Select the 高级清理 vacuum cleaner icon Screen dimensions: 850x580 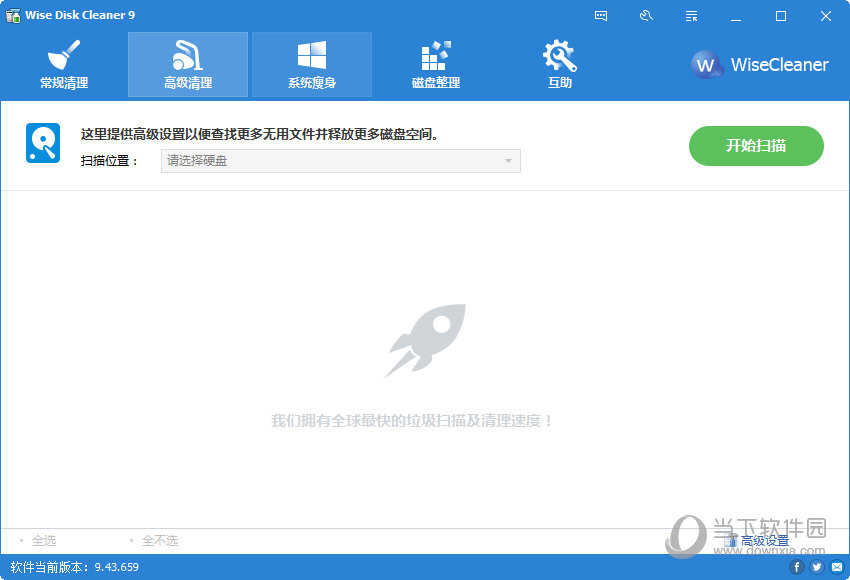pyautogui.click(x=188, y=55)
